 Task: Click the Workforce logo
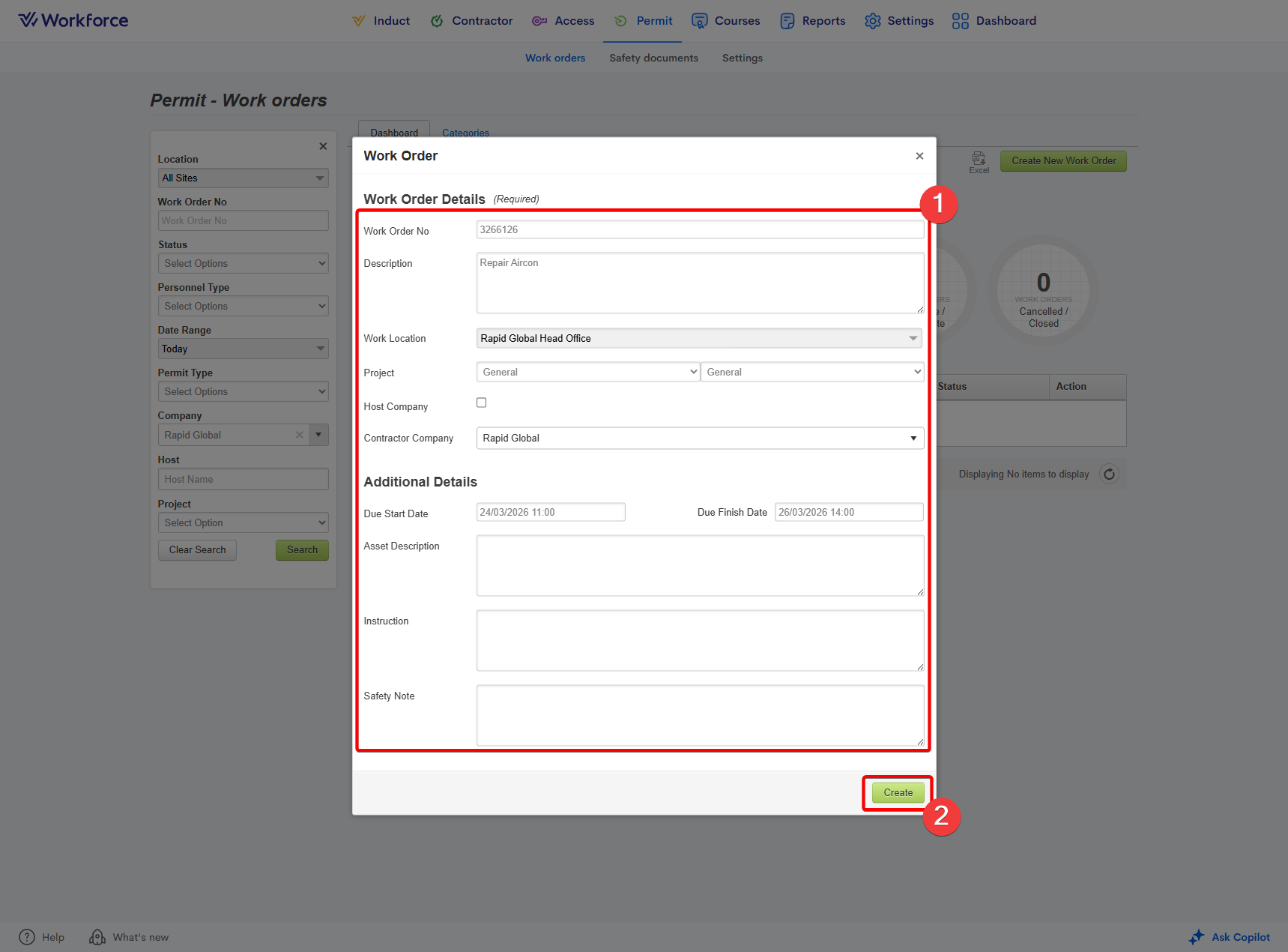click(x=73, y=20)
